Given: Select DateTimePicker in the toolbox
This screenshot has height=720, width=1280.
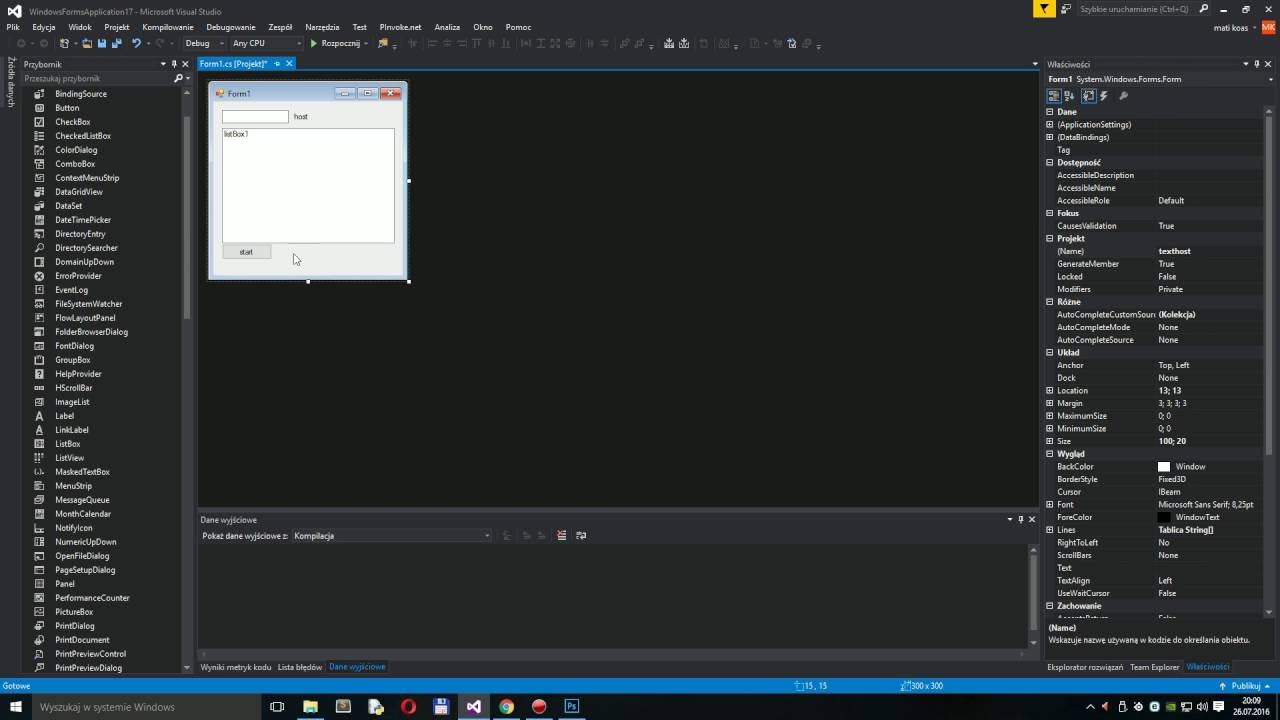Looking at the screenshot, I should tap(83, 220).
